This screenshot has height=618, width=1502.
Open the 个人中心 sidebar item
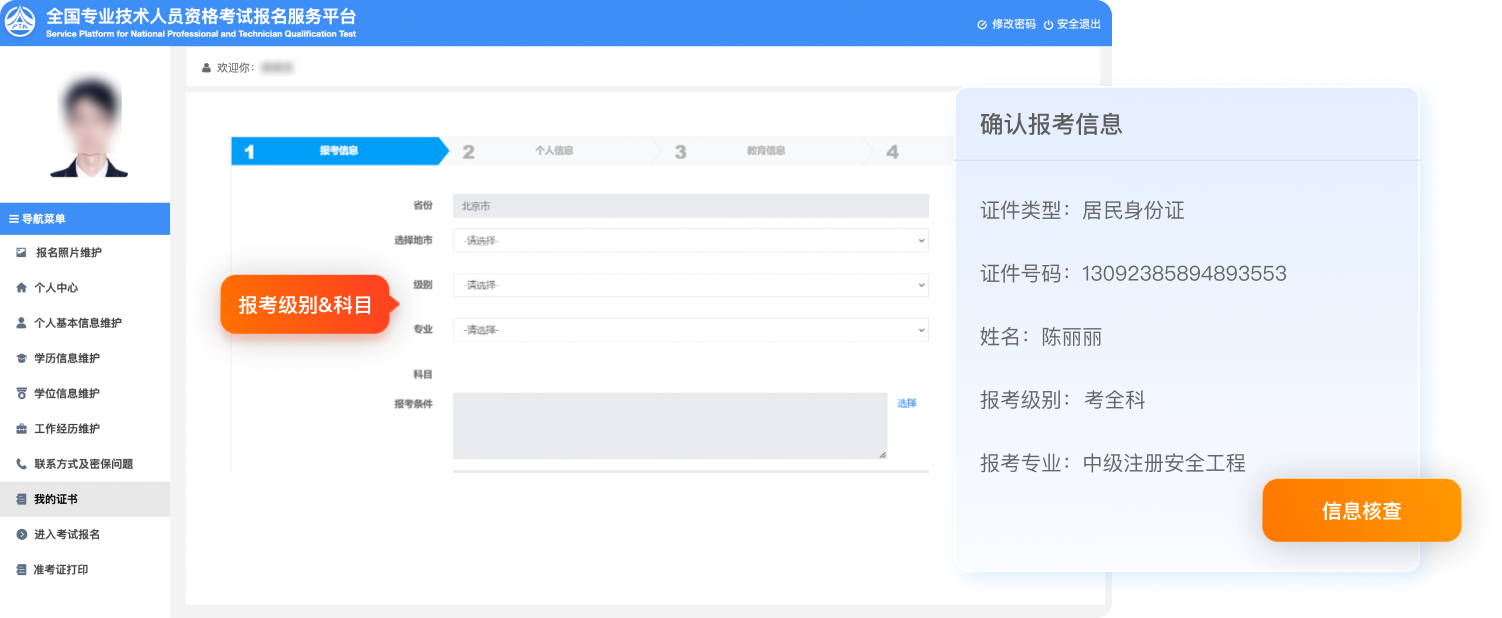coord(50,287)
